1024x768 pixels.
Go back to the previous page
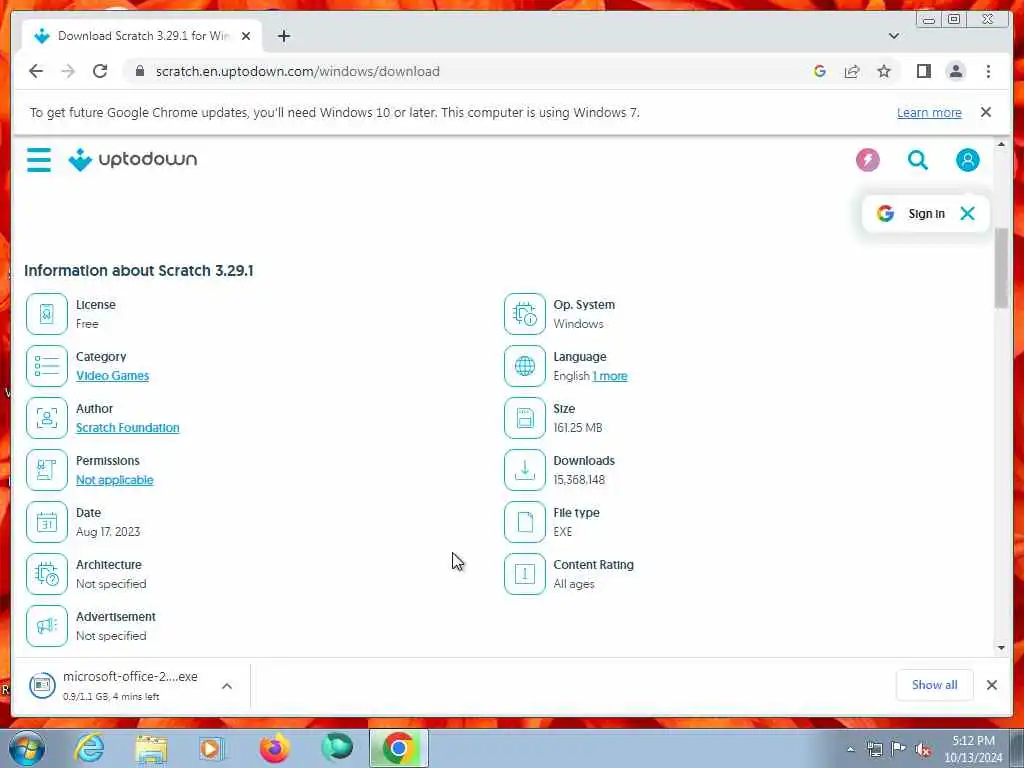pos(36,71)
